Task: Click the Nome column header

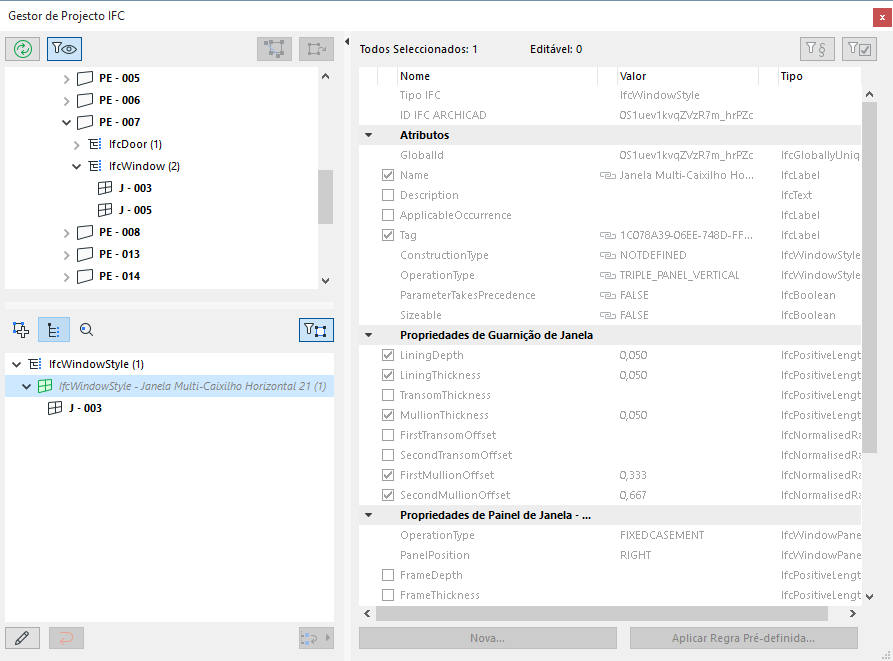Action: [x=497, y=76]
